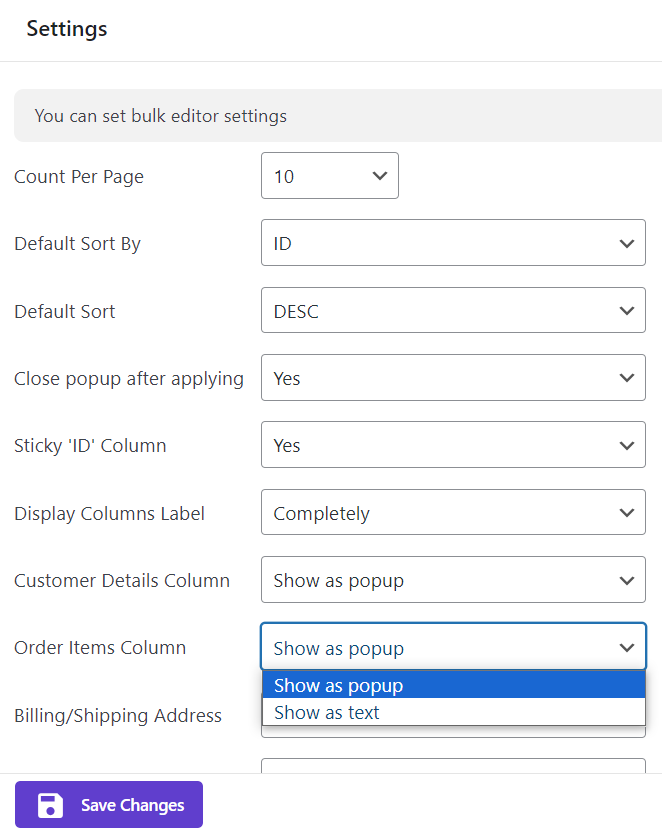Click the chevron in Default Sort field
This screenshot has width=662, height=833.
[x=627, y=311]
